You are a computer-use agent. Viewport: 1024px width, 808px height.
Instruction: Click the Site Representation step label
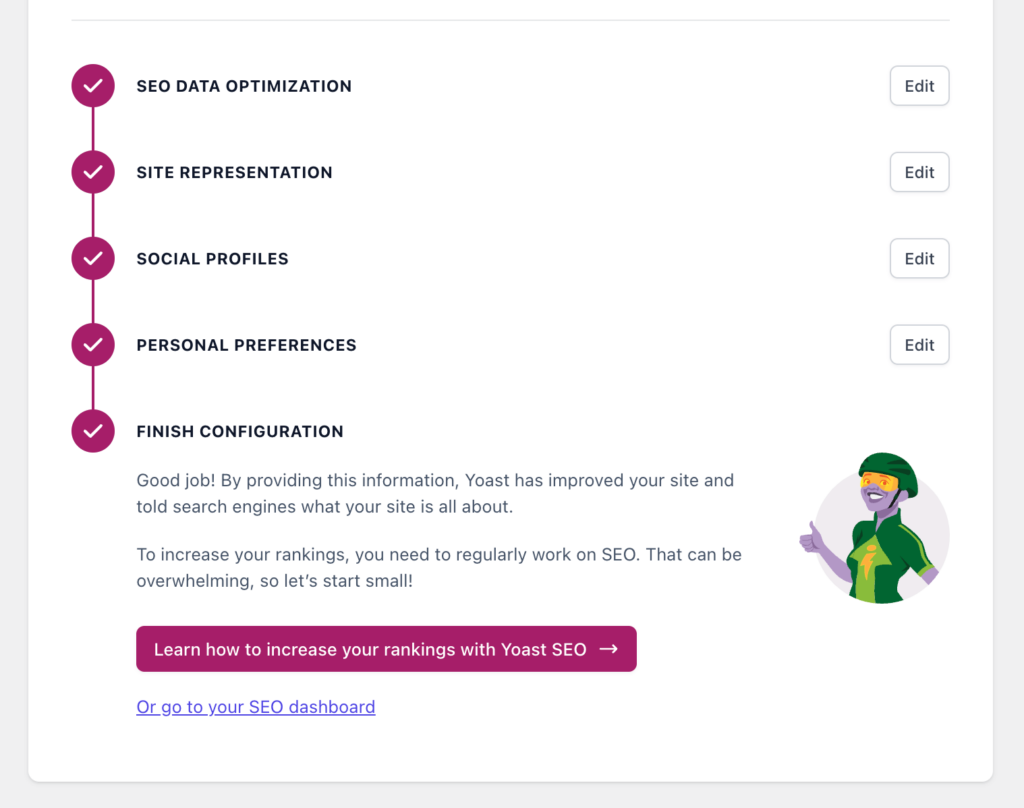234,172
